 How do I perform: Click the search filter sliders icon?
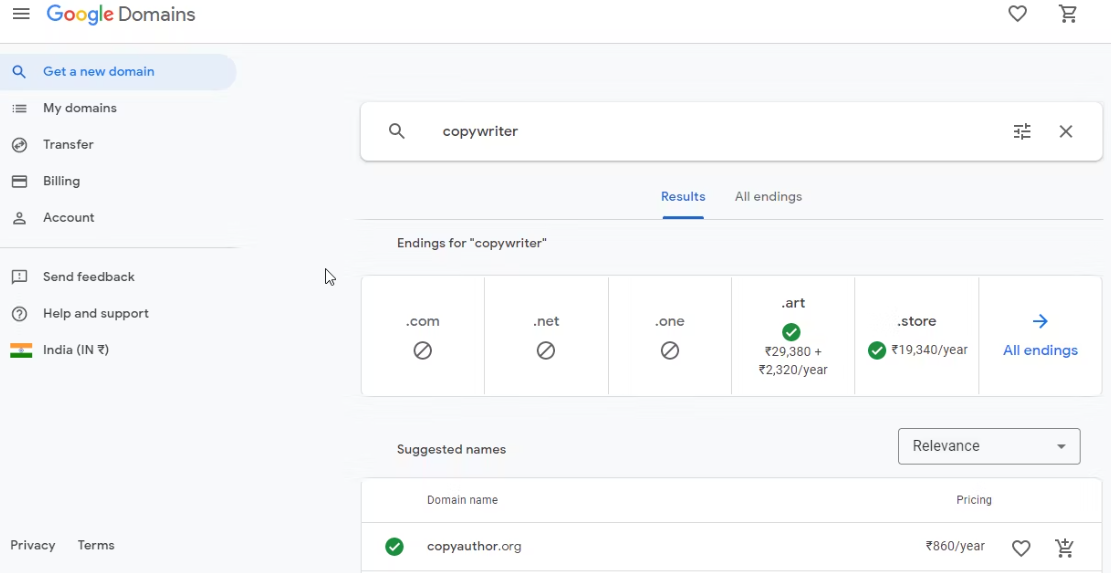pos(1022,131)
